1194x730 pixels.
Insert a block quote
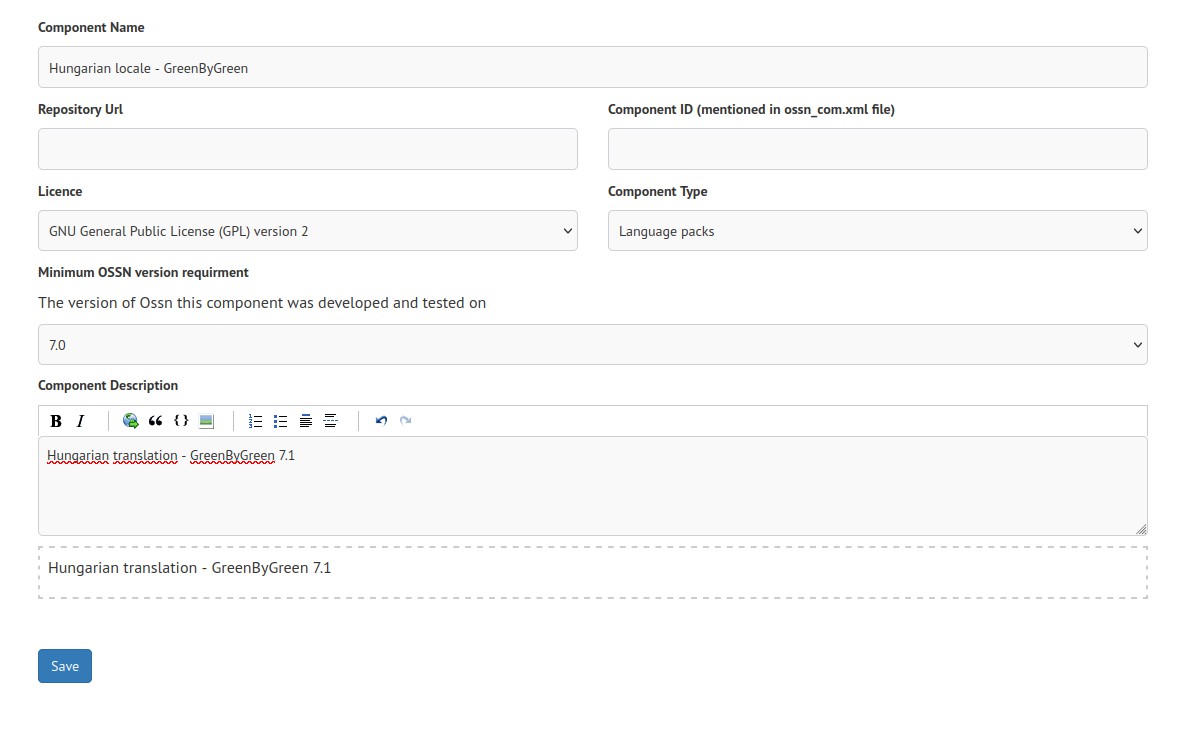[155, 421]
